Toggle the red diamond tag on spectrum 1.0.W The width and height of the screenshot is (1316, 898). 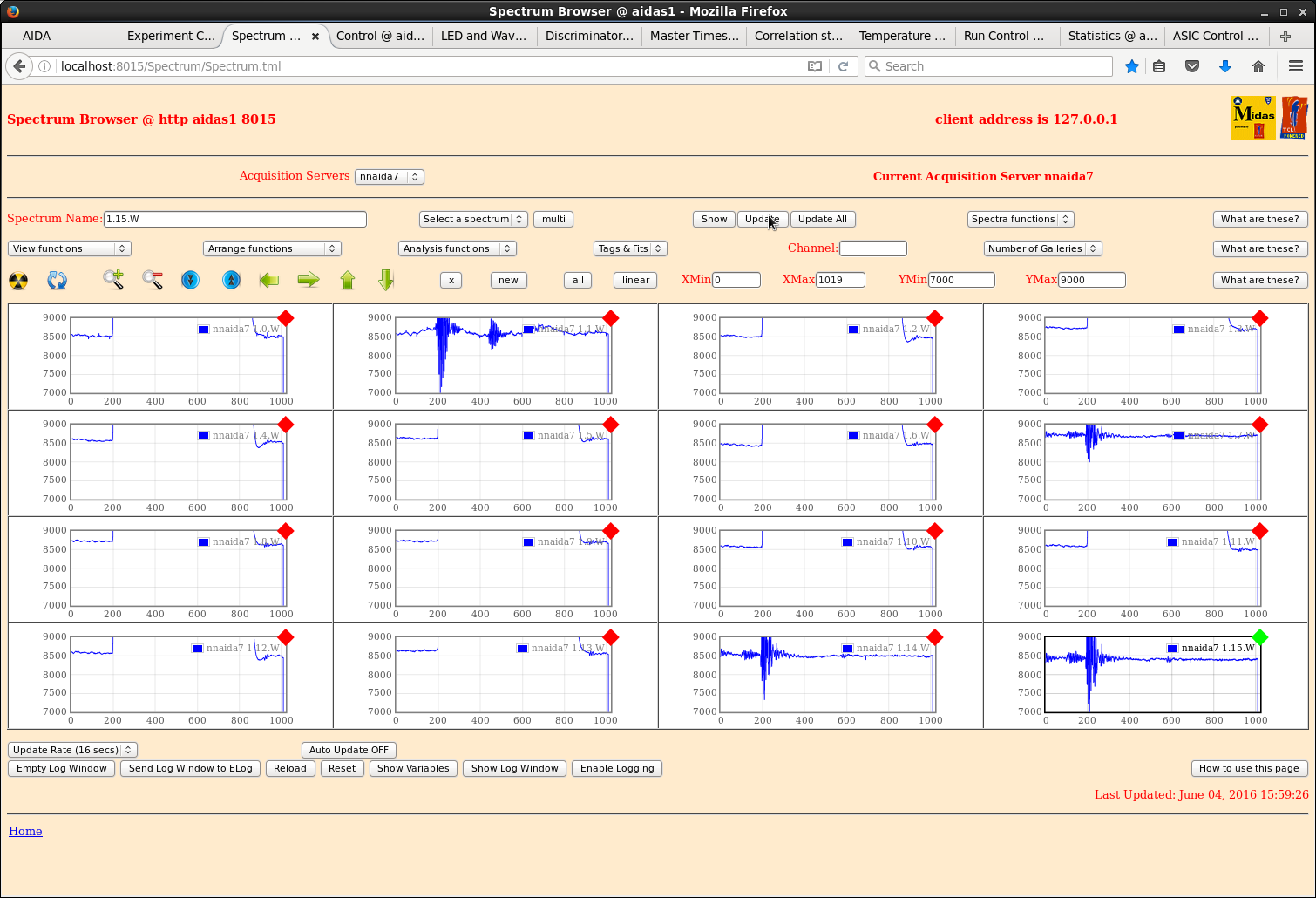coord(285,318)
